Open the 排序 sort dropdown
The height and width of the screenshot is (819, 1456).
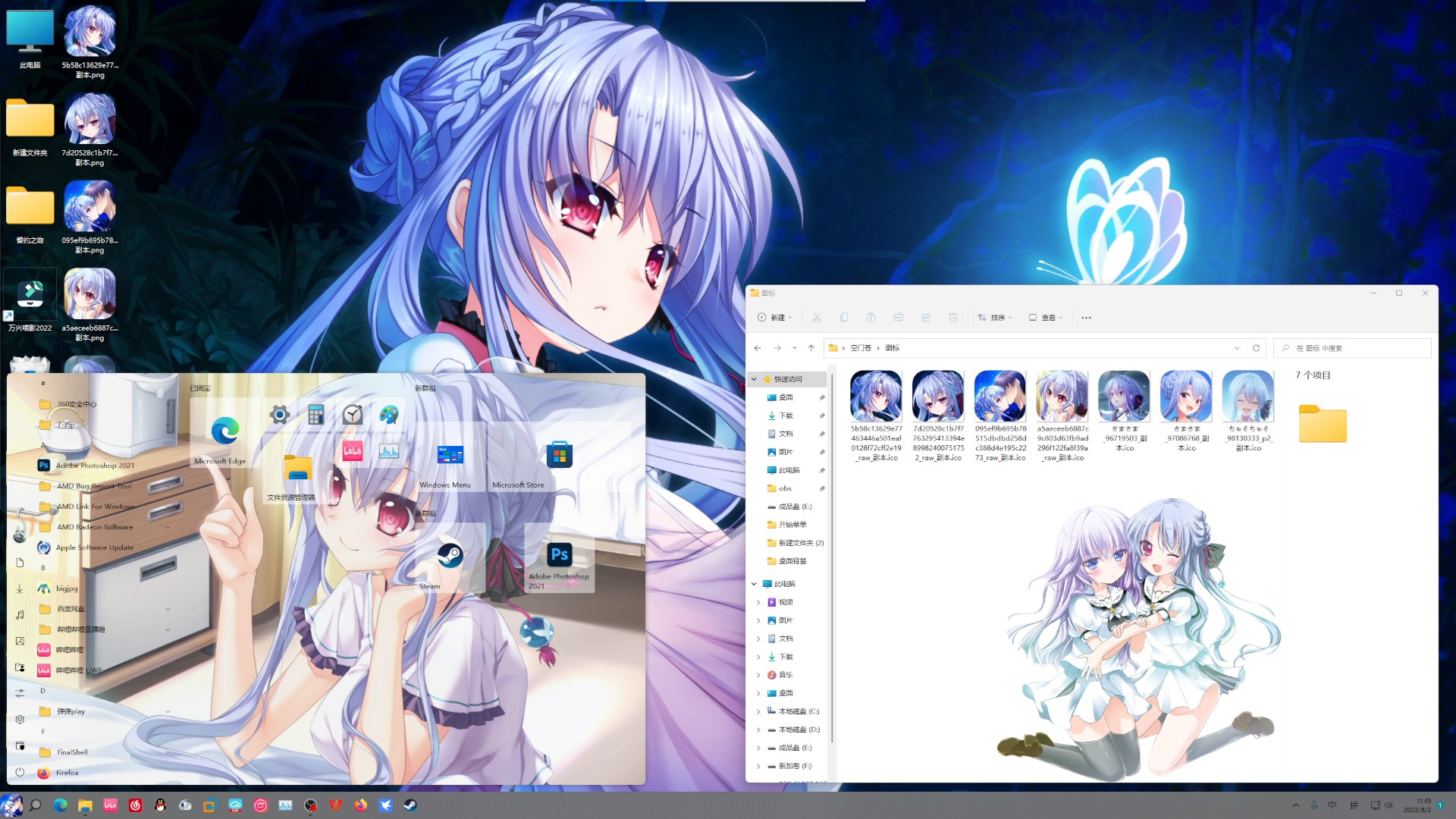coord(994,318)
